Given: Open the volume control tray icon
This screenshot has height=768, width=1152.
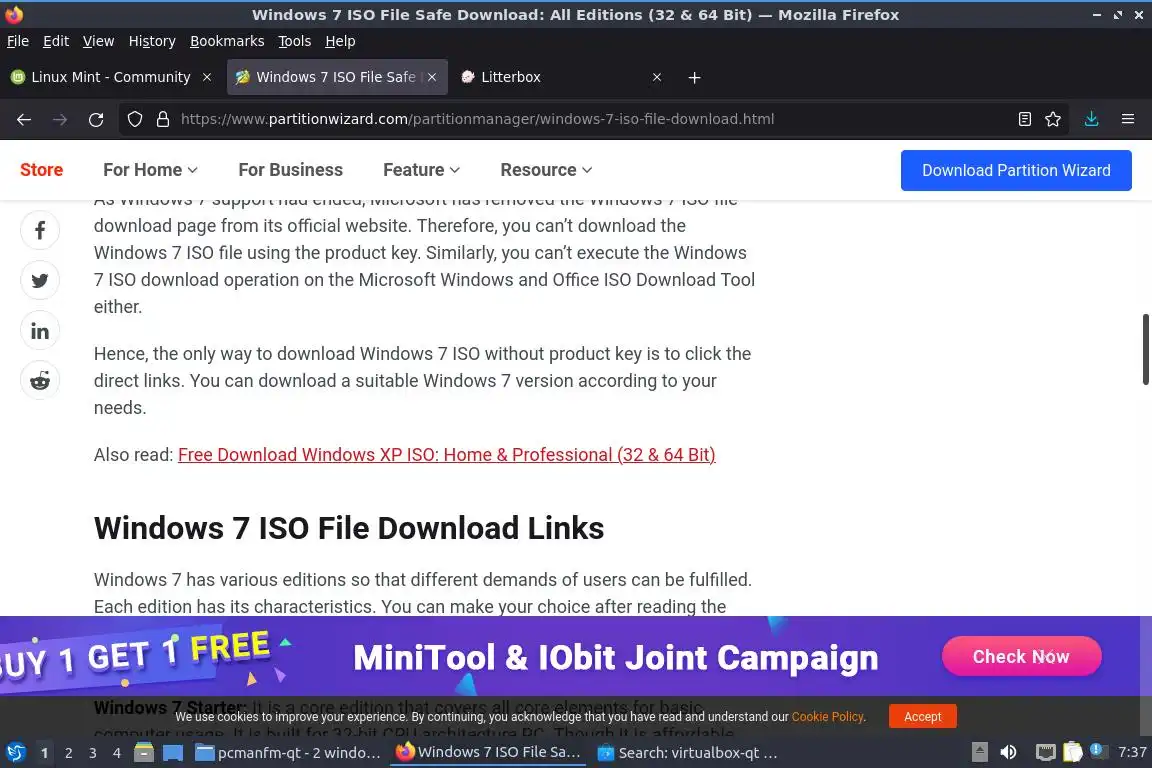Looking at the screenshot, I should pyautogui.click(x=1009, y=752).
